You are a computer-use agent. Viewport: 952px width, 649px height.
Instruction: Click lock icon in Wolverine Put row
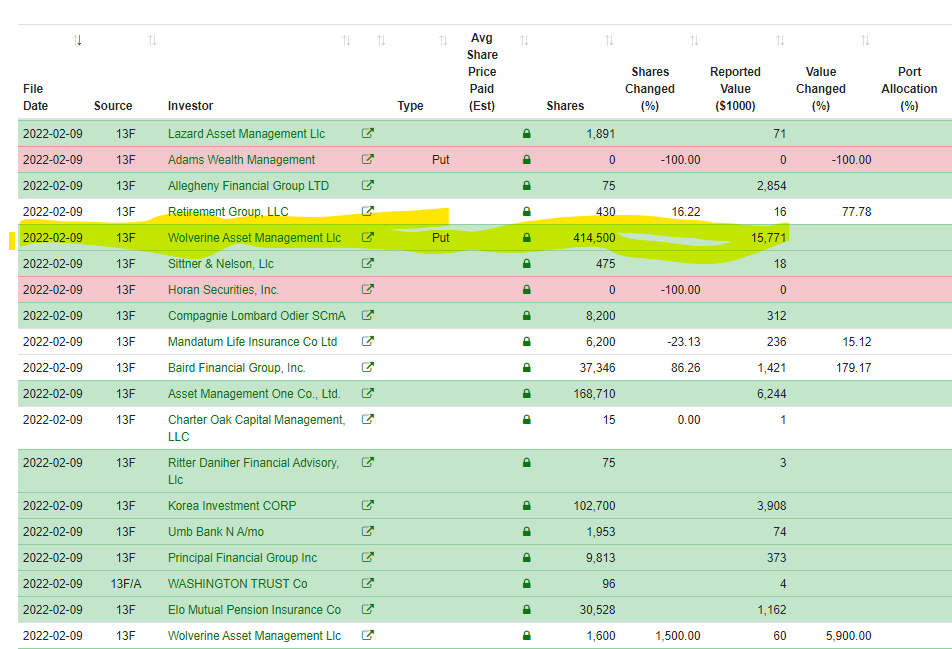(526, 237)
